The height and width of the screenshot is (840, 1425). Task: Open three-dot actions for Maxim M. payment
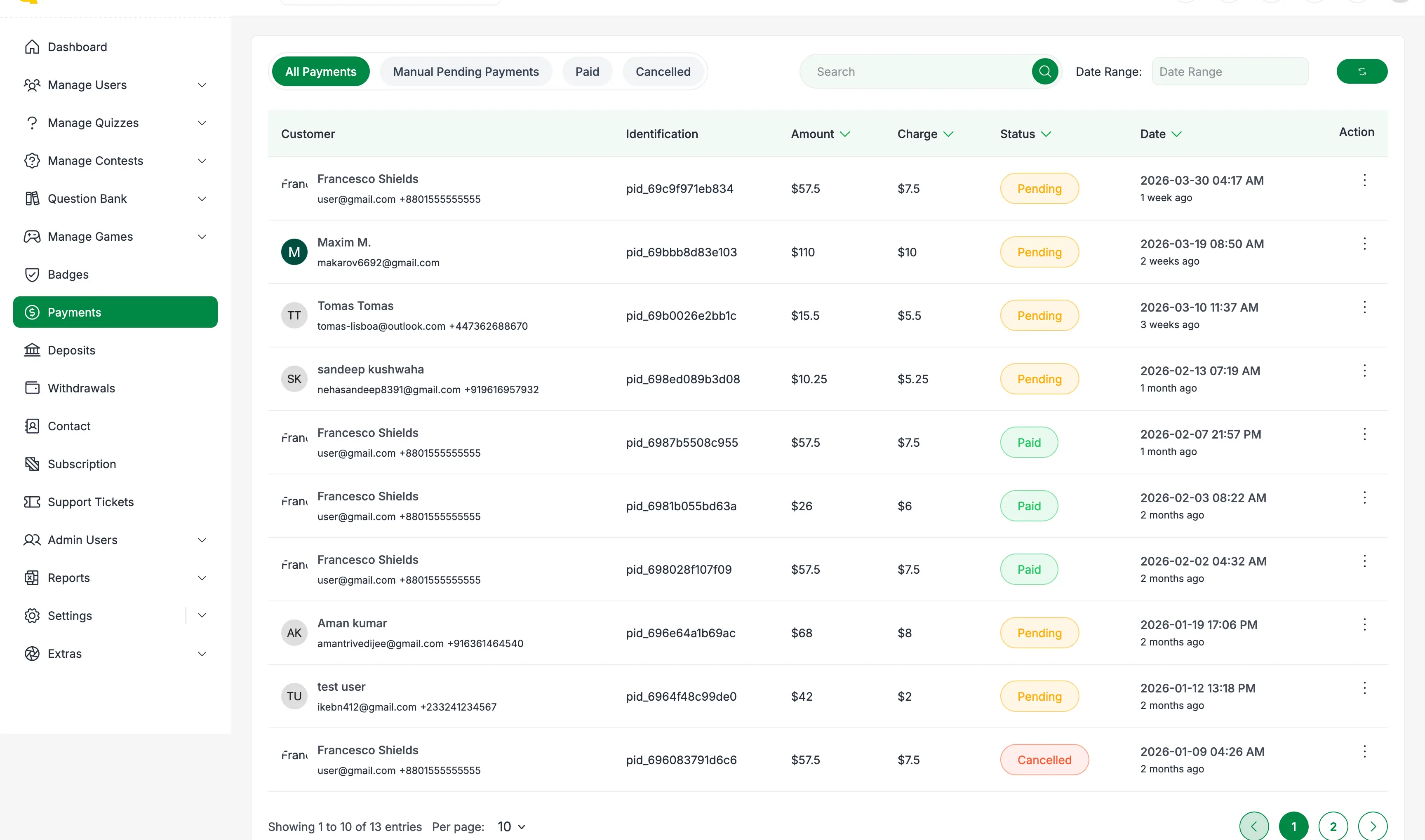[x=1364, y=244]
